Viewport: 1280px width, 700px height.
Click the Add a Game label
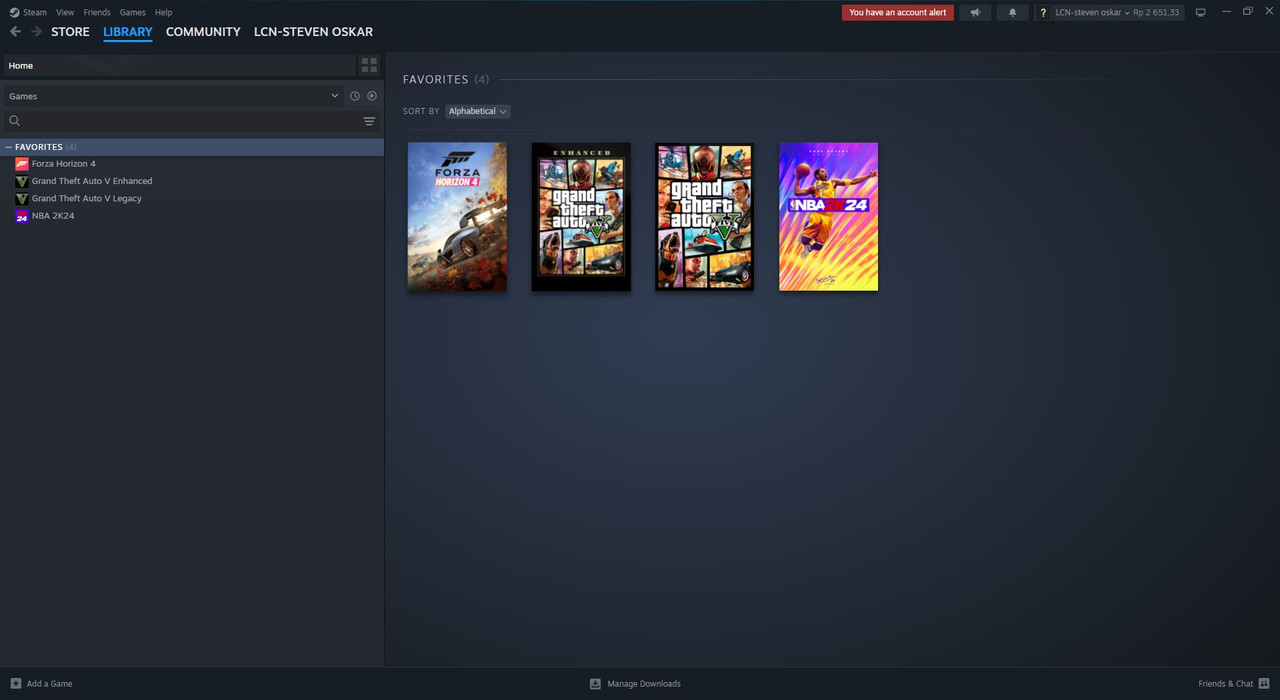point(49,684)
